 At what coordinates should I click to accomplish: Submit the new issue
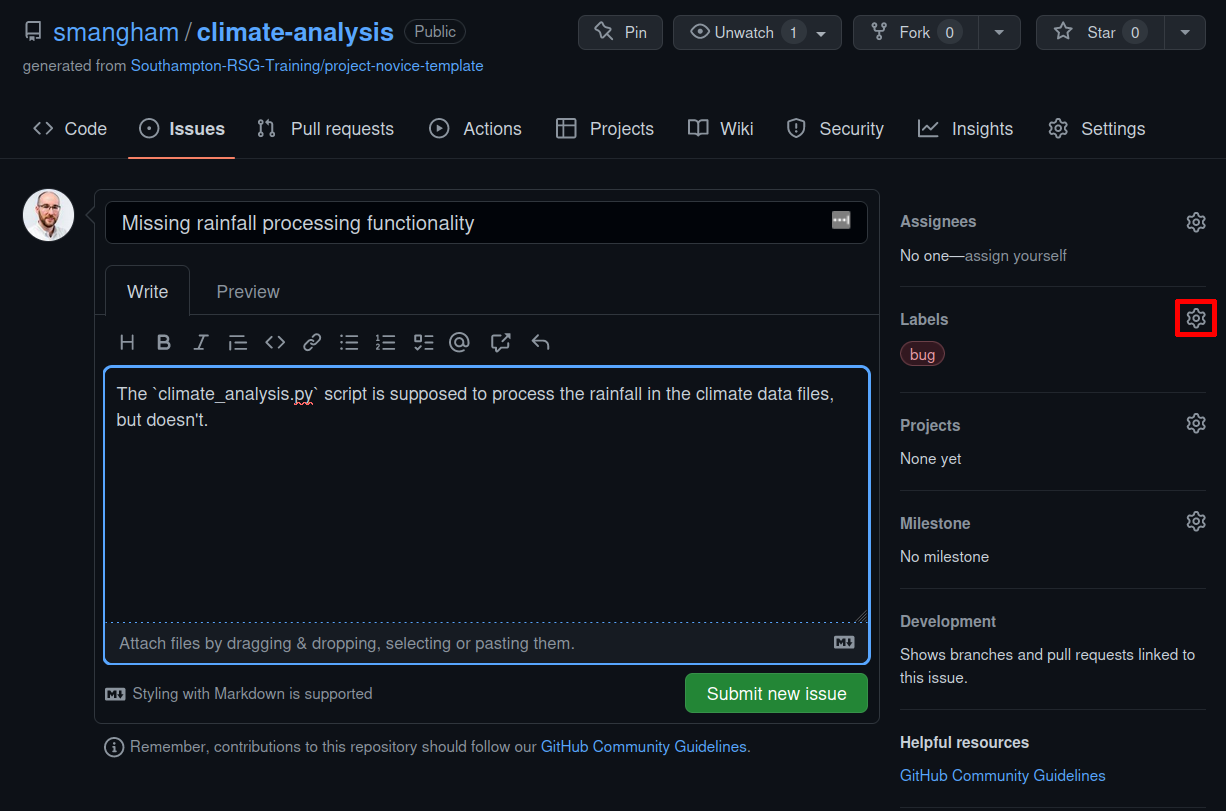tap(776, 694)
